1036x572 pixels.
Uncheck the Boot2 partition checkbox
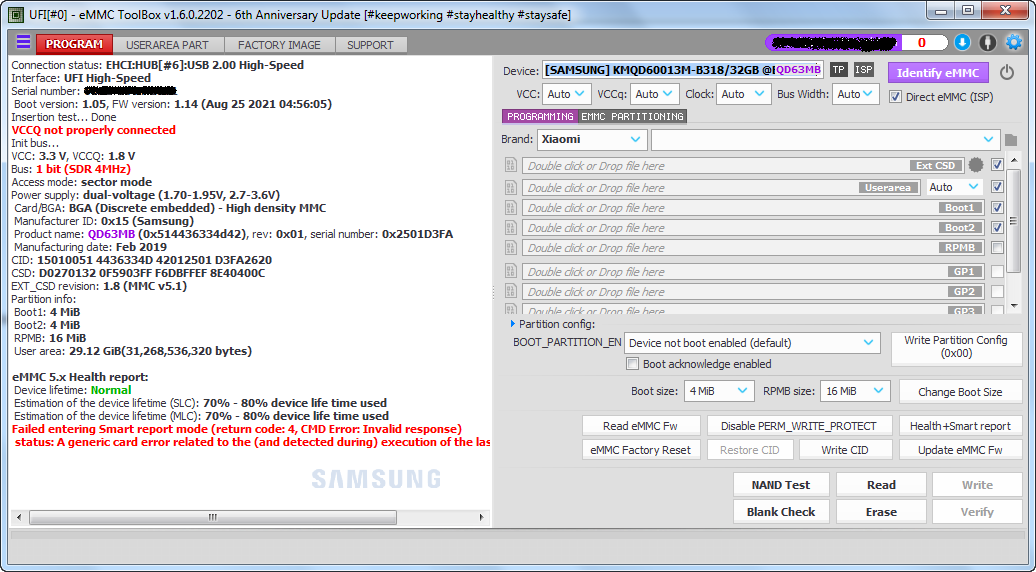(x=997, y=228)
